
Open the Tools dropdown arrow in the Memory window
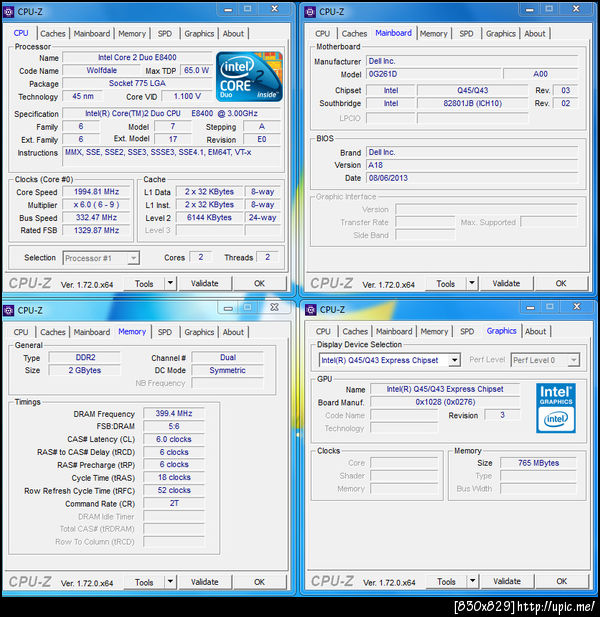pos(170,581)
